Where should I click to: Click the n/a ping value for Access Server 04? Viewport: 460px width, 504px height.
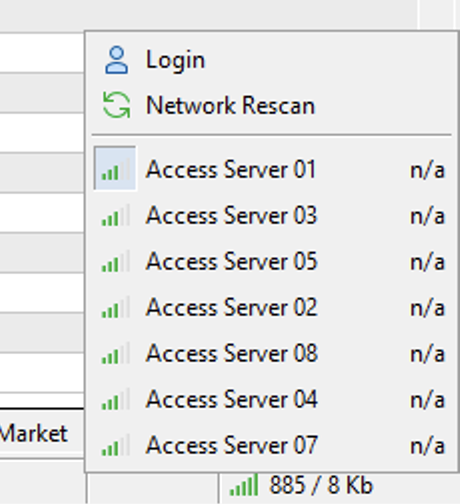pos(428,399)
